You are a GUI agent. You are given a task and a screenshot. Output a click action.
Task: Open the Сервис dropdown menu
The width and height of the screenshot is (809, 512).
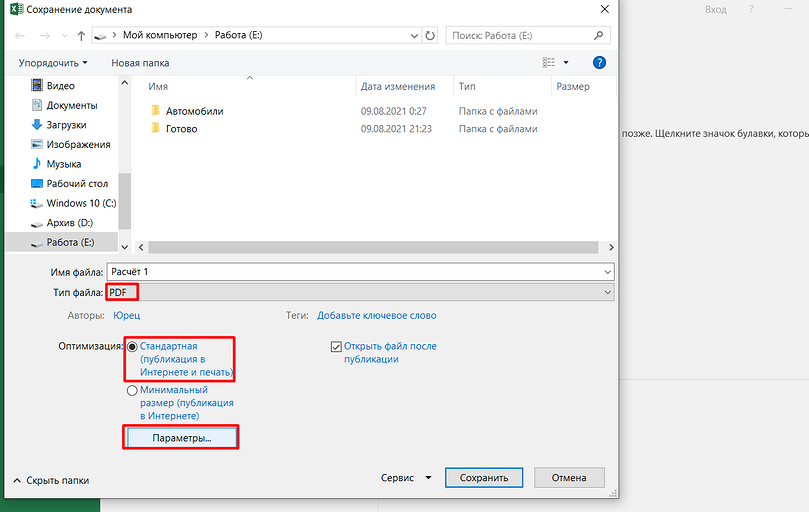coord(406,478)
